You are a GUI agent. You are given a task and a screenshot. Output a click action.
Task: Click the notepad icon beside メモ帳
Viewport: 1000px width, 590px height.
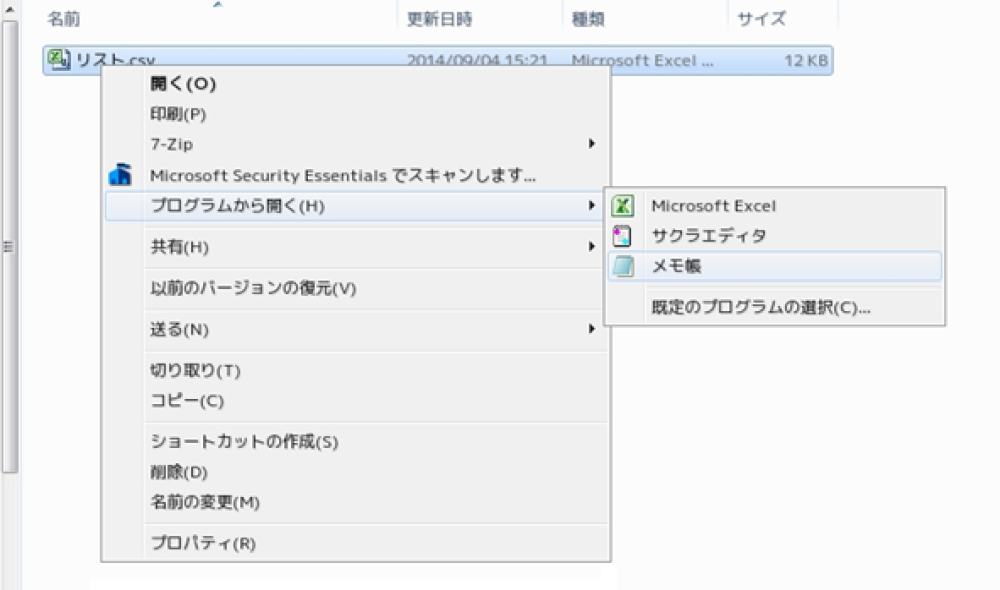coord(622,266)
